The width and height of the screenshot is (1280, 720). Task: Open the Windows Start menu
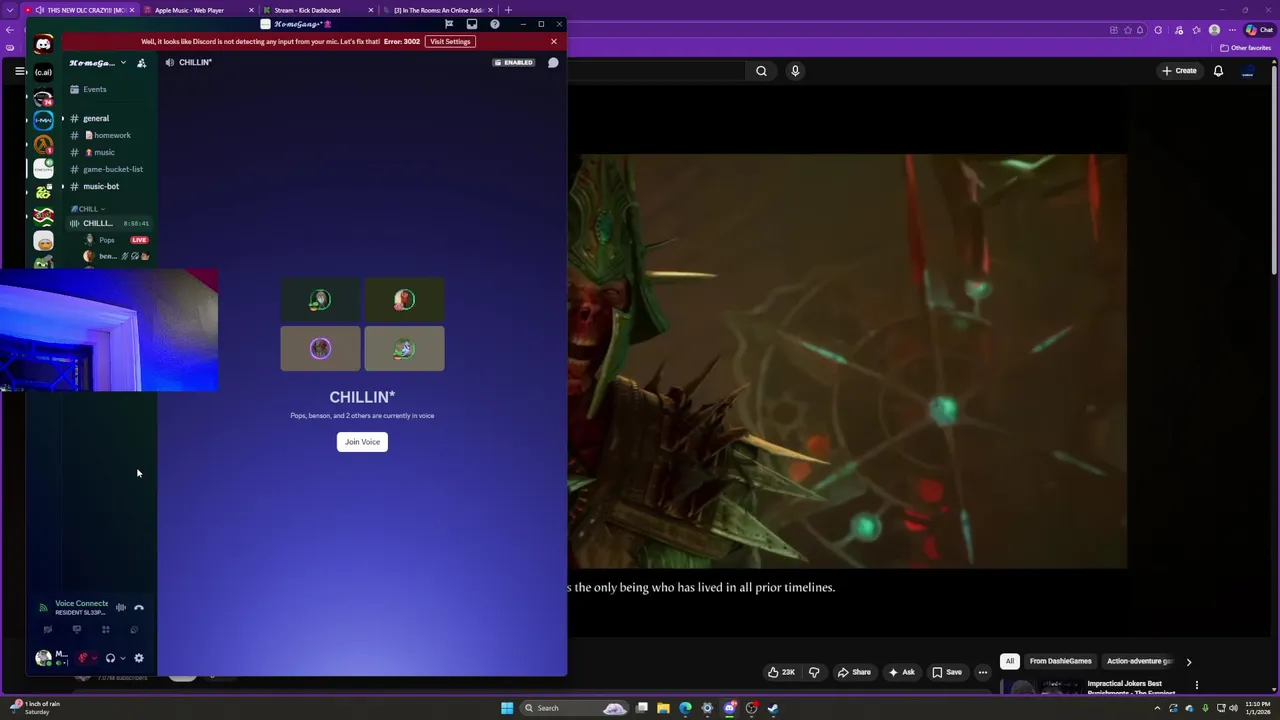507,708
